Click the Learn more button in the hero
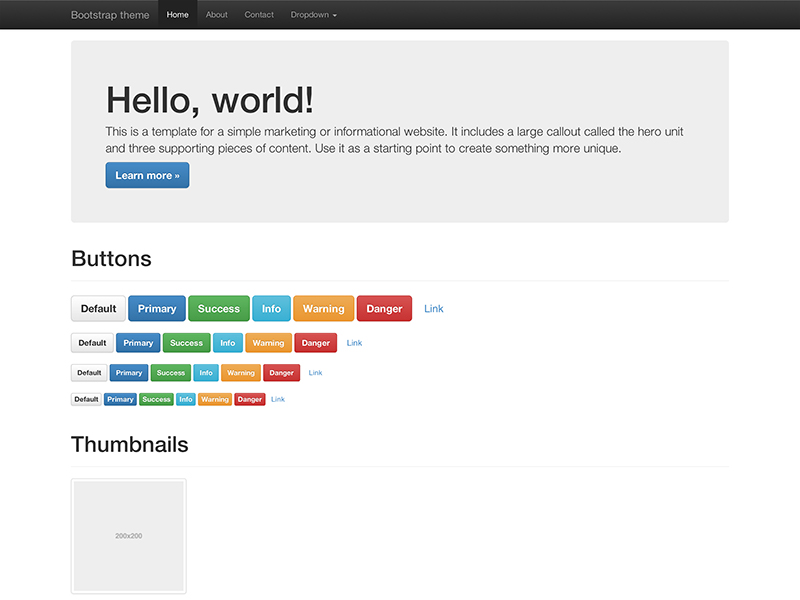Viewport: 800px width, 600px height. pos(147,175)
